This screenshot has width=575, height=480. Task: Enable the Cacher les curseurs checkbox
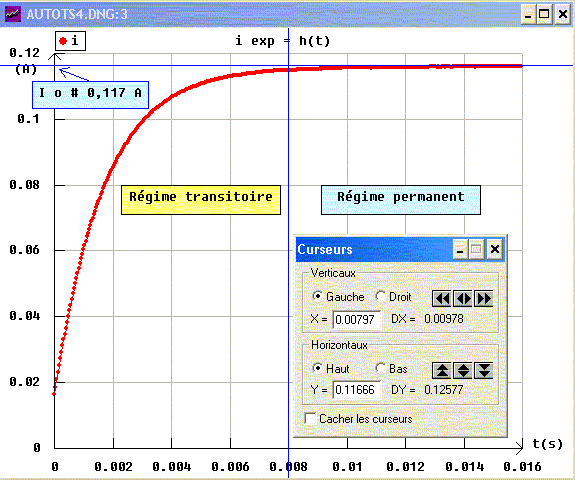click(x=310, y=418)
